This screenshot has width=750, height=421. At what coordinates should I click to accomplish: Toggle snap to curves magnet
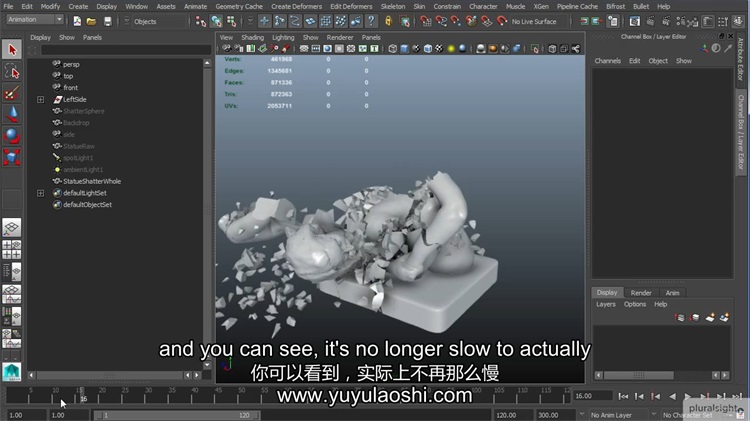441,21
